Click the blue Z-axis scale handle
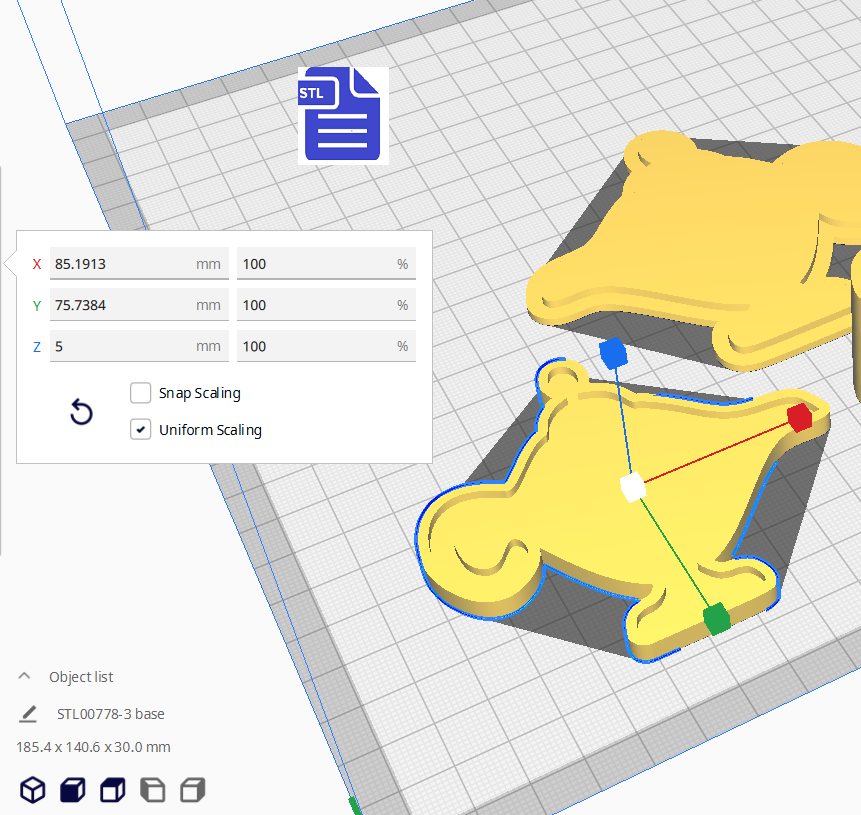861x815 pixels. point(611,353)
